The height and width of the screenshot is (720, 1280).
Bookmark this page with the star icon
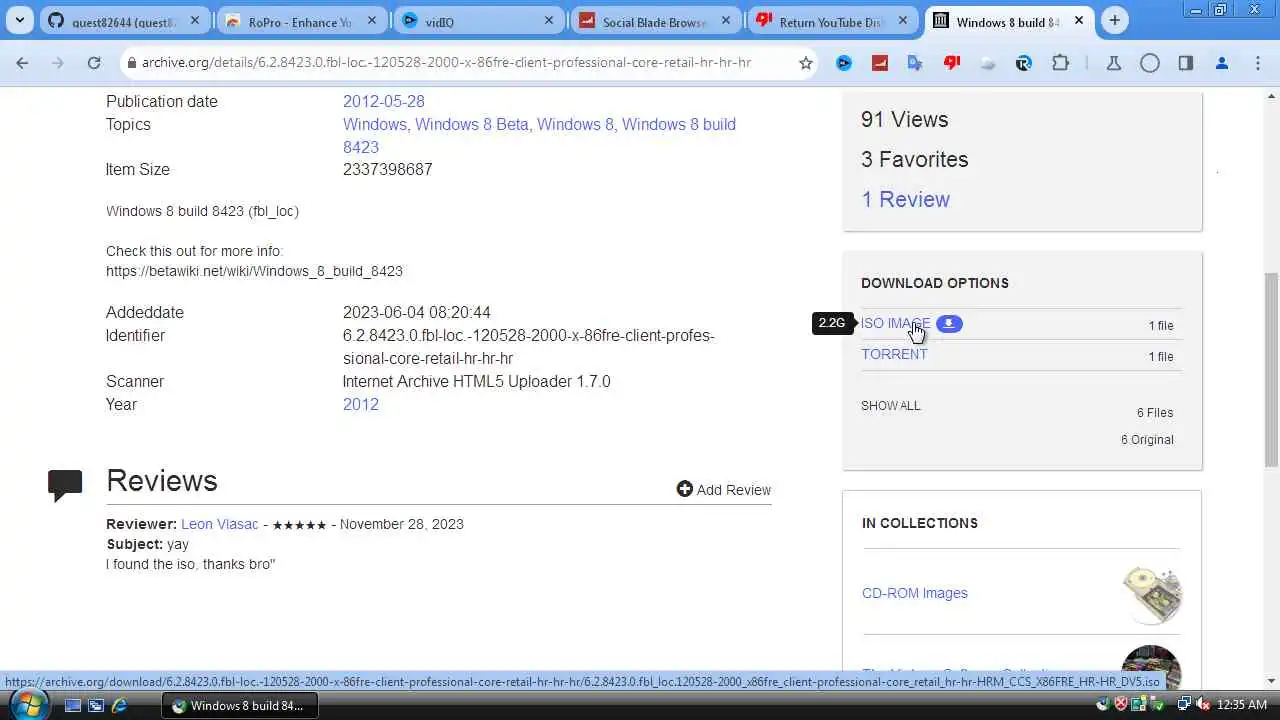(806, 62)
